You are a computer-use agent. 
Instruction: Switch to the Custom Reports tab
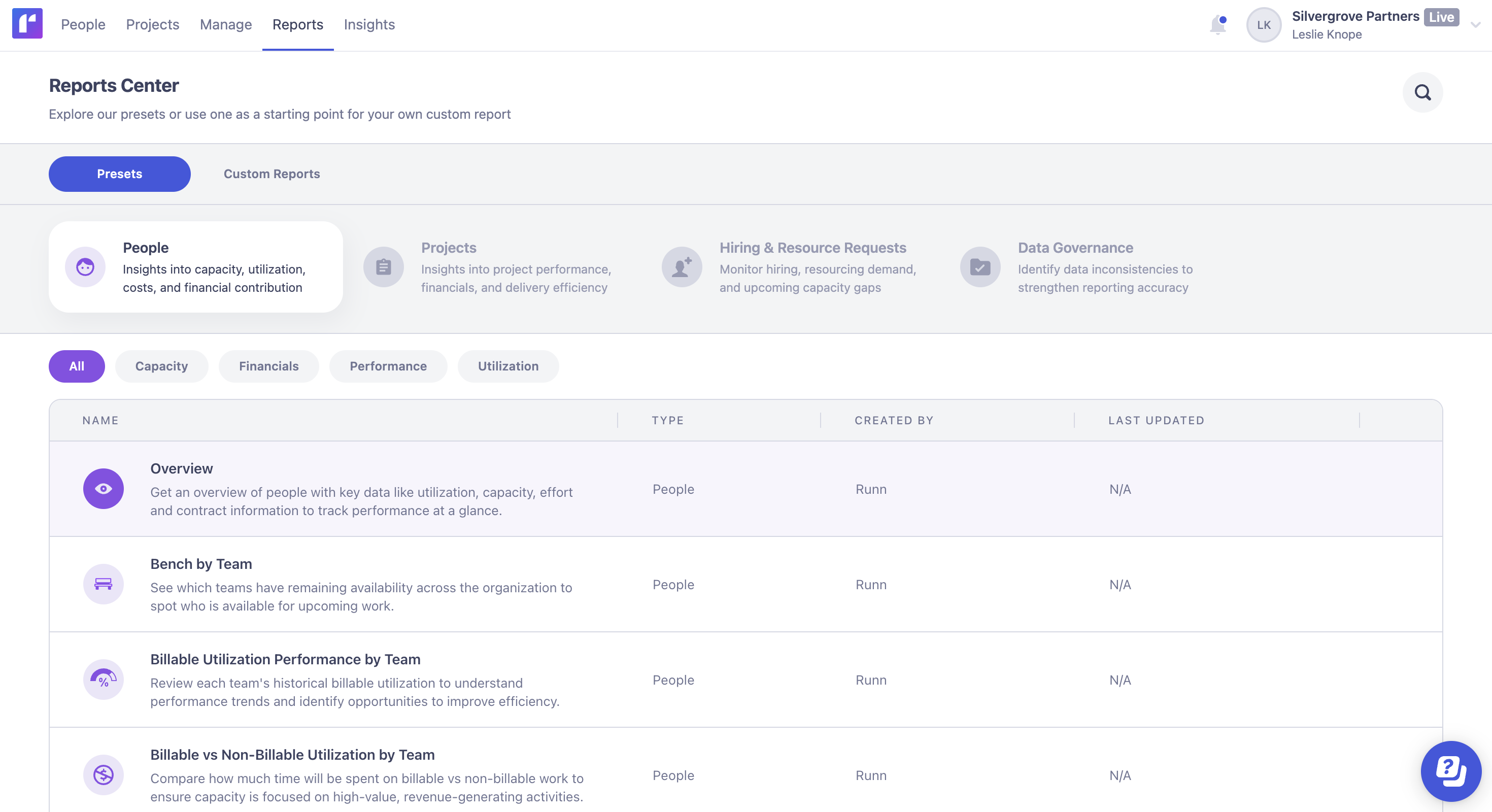272,174
